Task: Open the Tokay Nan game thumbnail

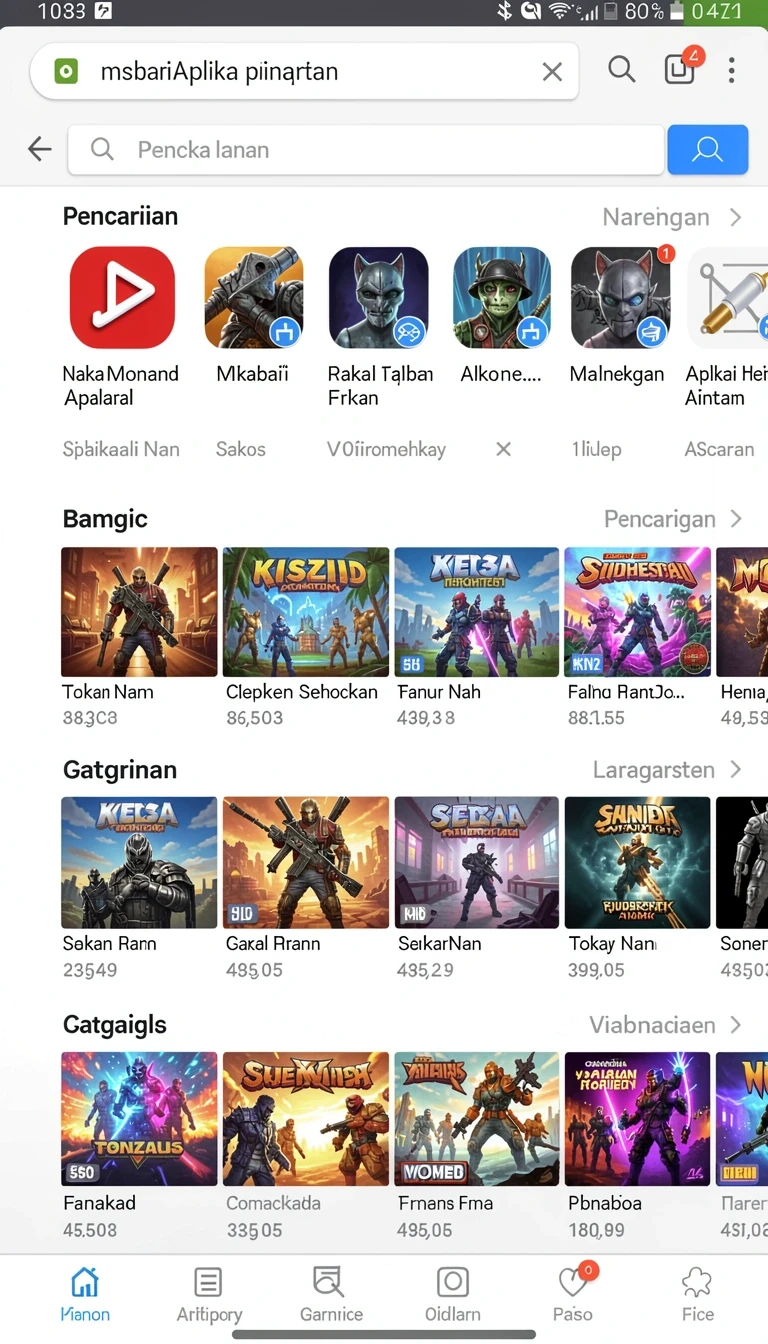Action: 638,863
